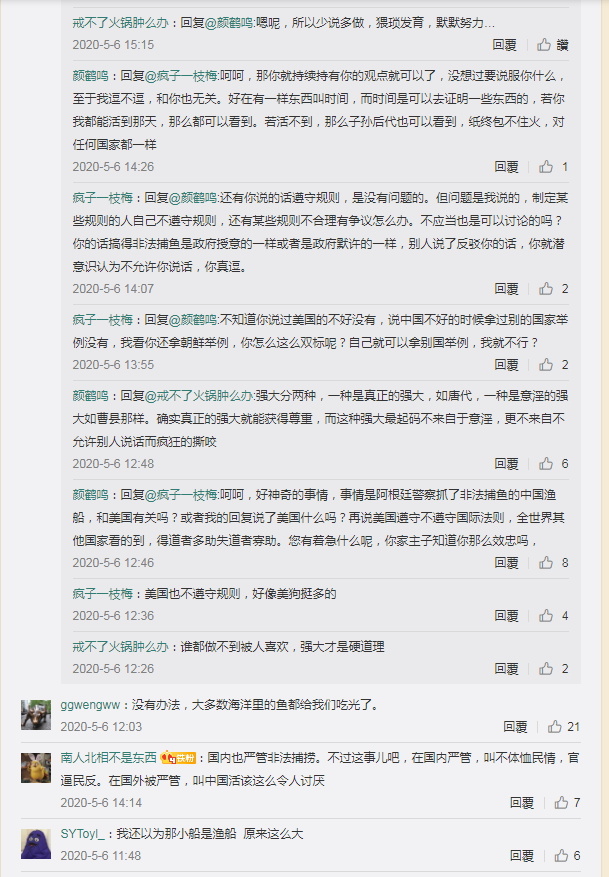Like the comment by ggwengww with 21 likes

(x=555, y=727)
